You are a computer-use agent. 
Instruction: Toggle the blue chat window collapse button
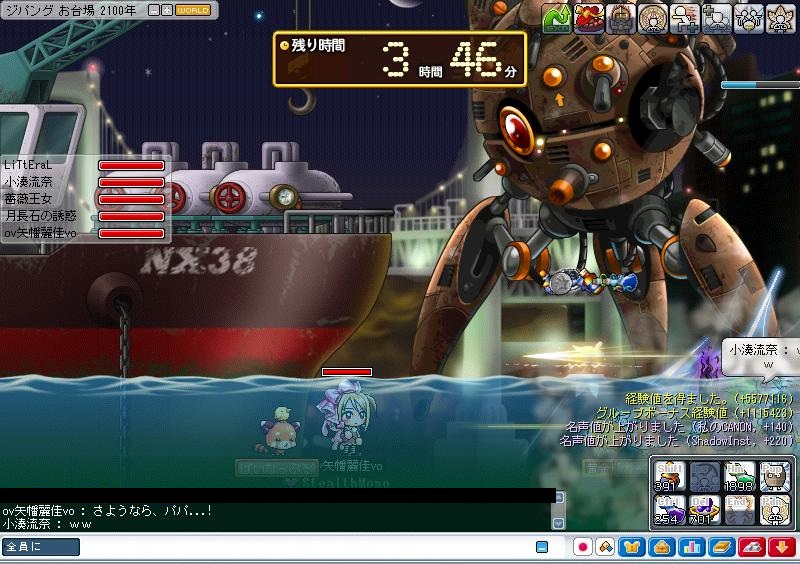pos(542,547)
